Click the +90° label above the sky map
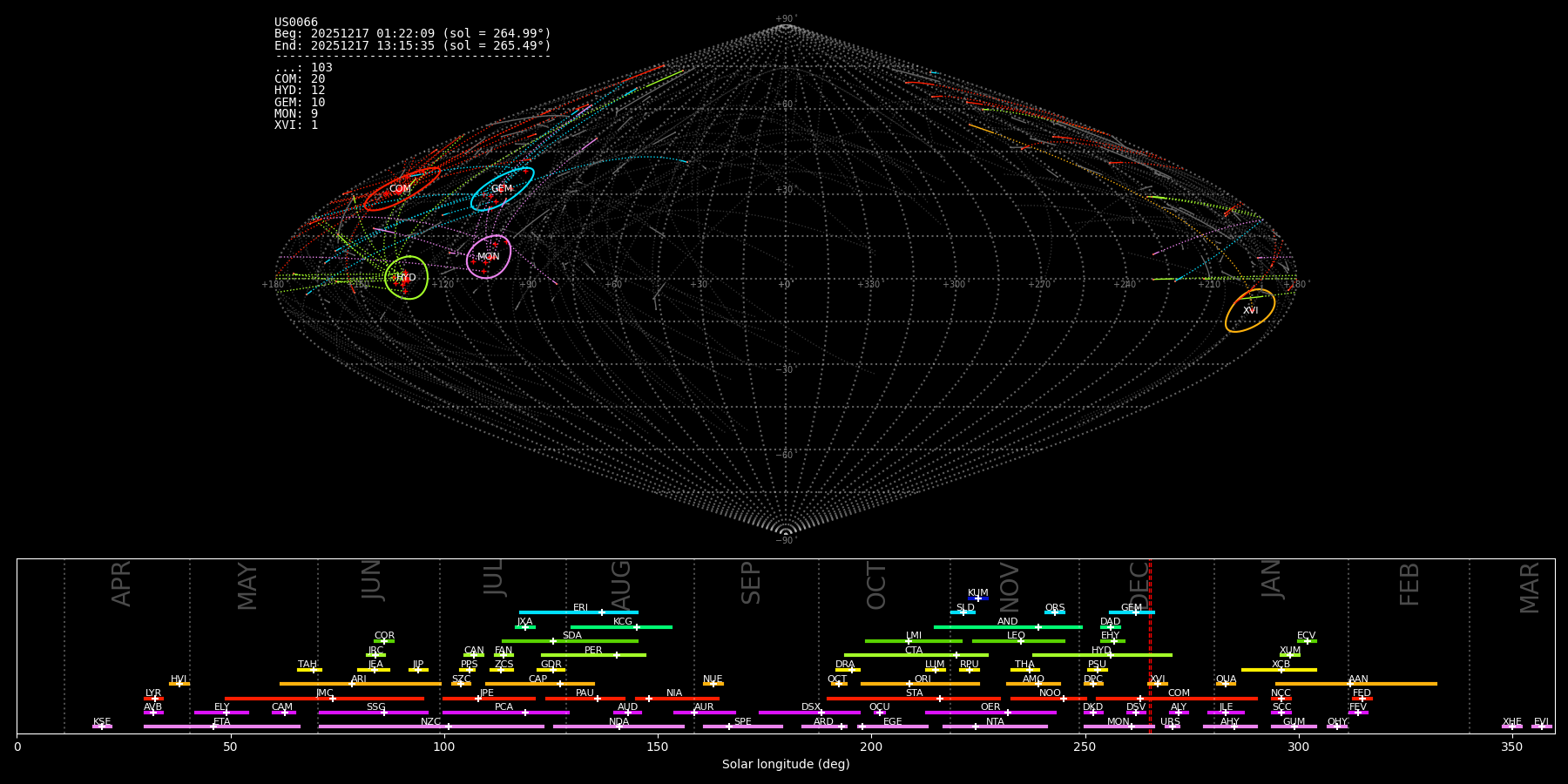Screen dimensions: 1568x784 [x=786, y=19]
